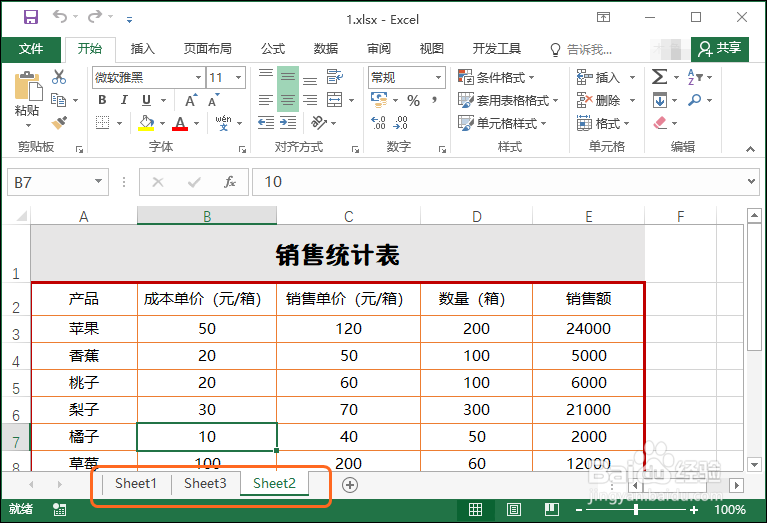
Task: Apply percent style
Action: pos(414,101)
